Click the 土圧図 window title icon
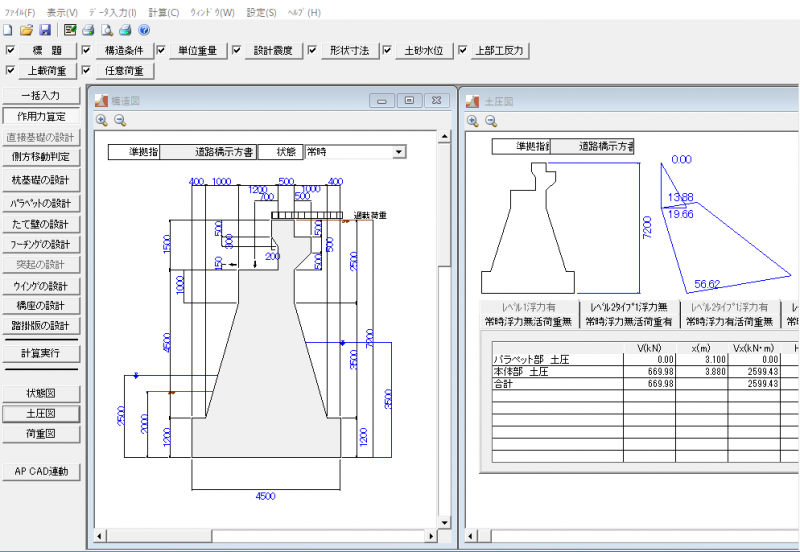Screen dimensions: 800x552 [x=472, y=102]
